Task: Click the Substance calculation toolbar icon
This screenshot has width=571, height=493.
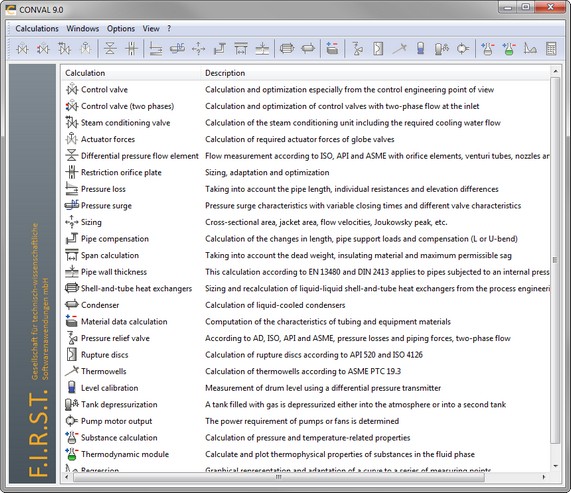Action: [487, 48]
